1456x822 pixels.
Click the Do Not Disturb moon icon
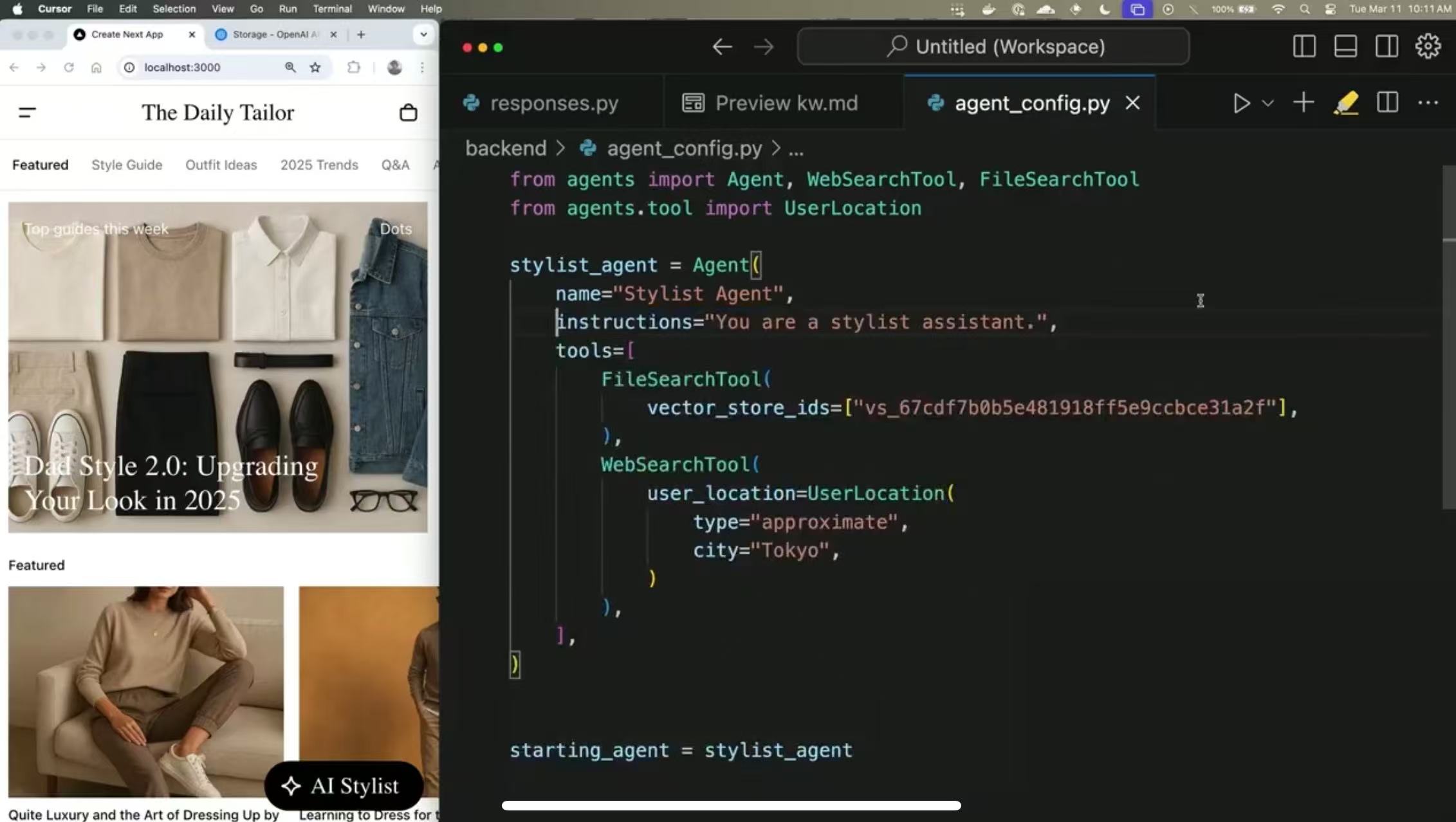pyautogui.click(x=1105, y=9)
